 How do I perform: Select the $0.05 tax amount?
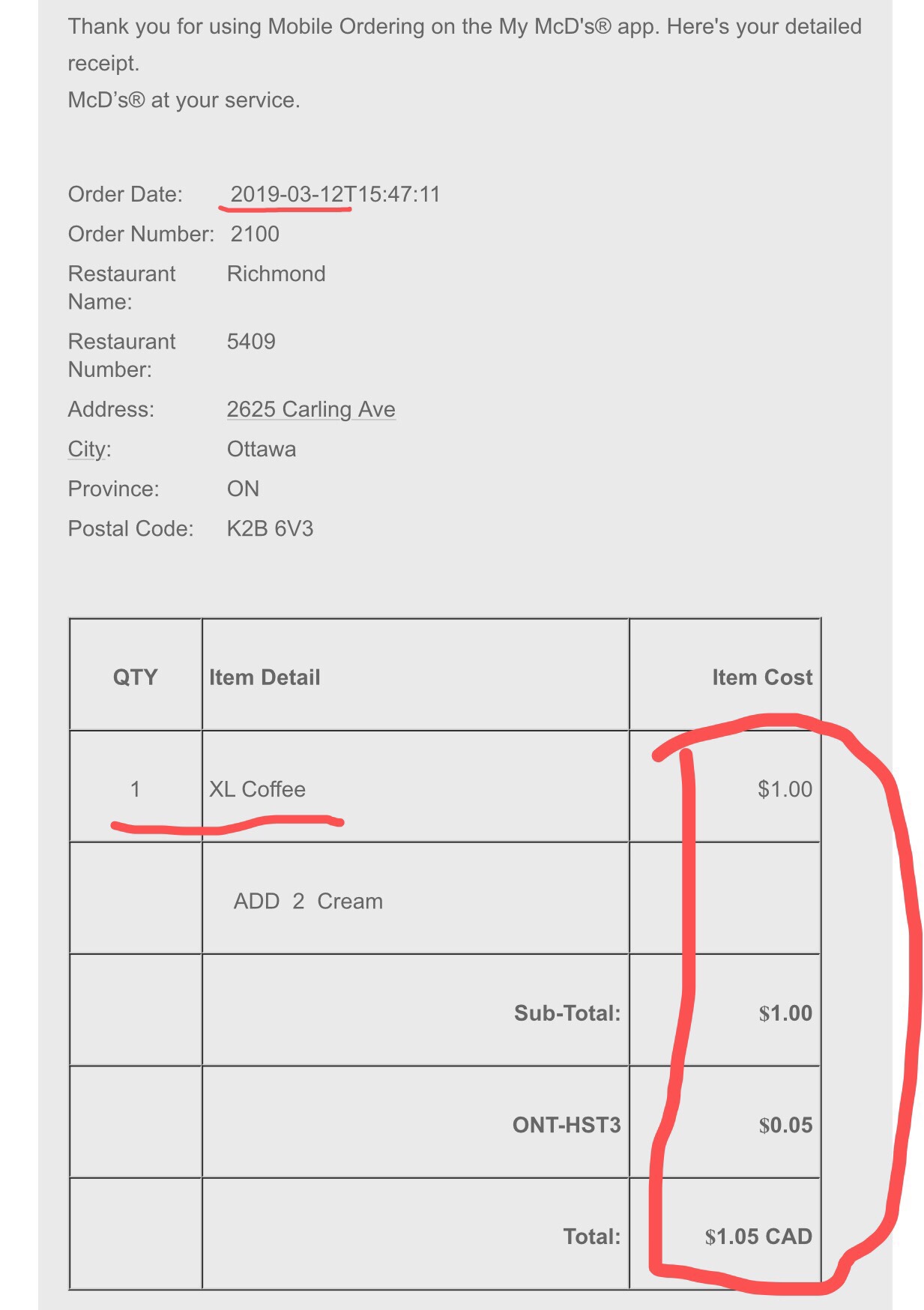click(785, 1125)
